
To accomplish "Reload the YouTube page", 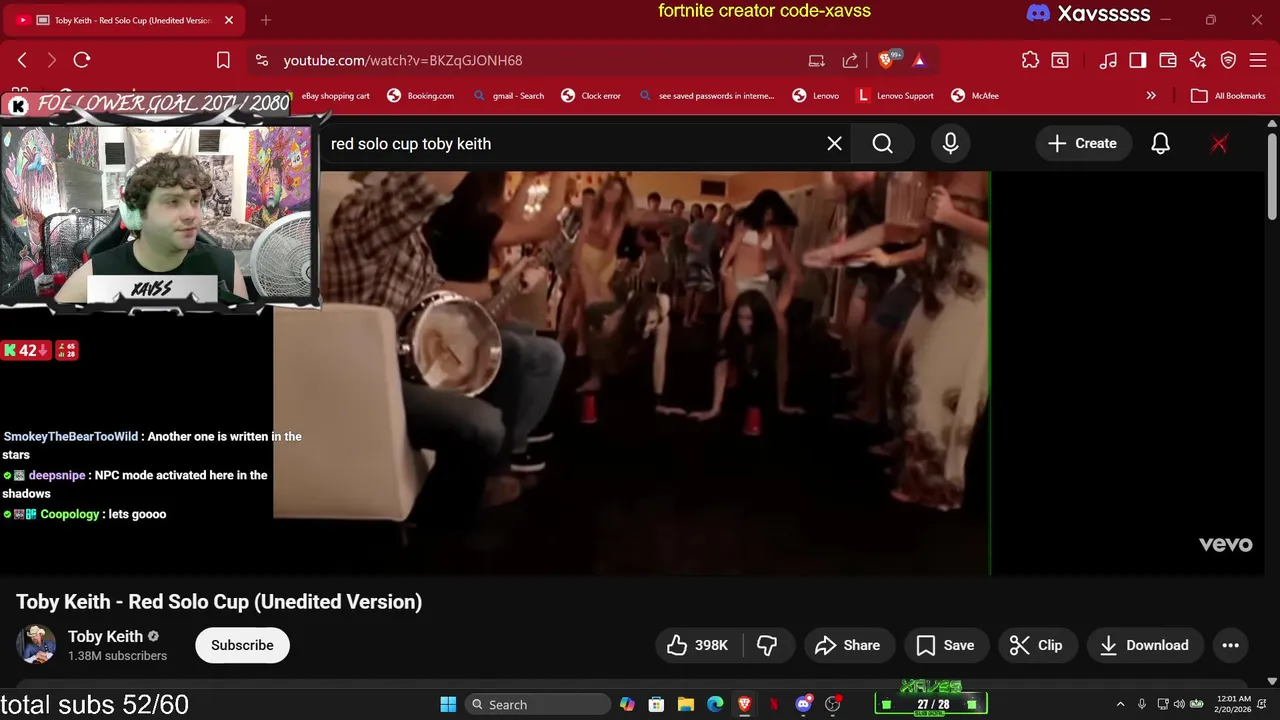I will pyautogui.click(x=82, y=60).
